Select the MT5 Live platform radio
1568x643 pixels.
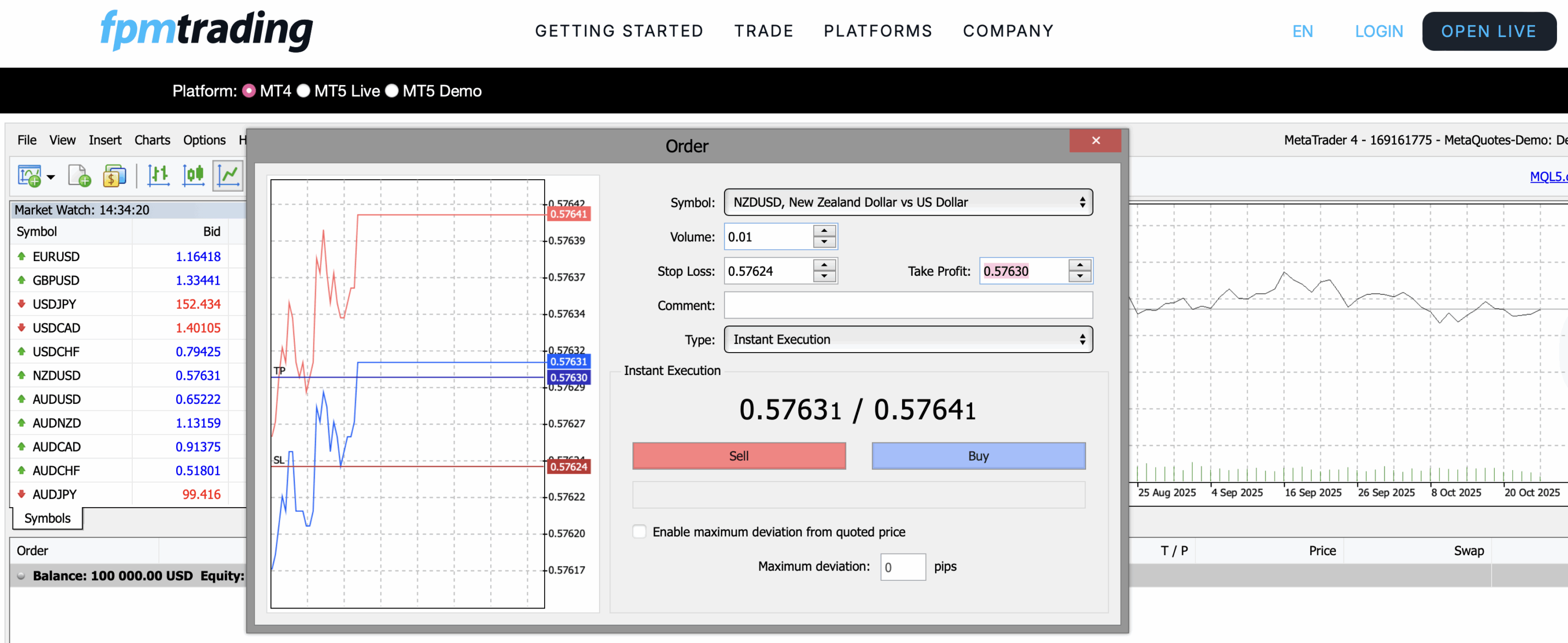tap(304, 91)
